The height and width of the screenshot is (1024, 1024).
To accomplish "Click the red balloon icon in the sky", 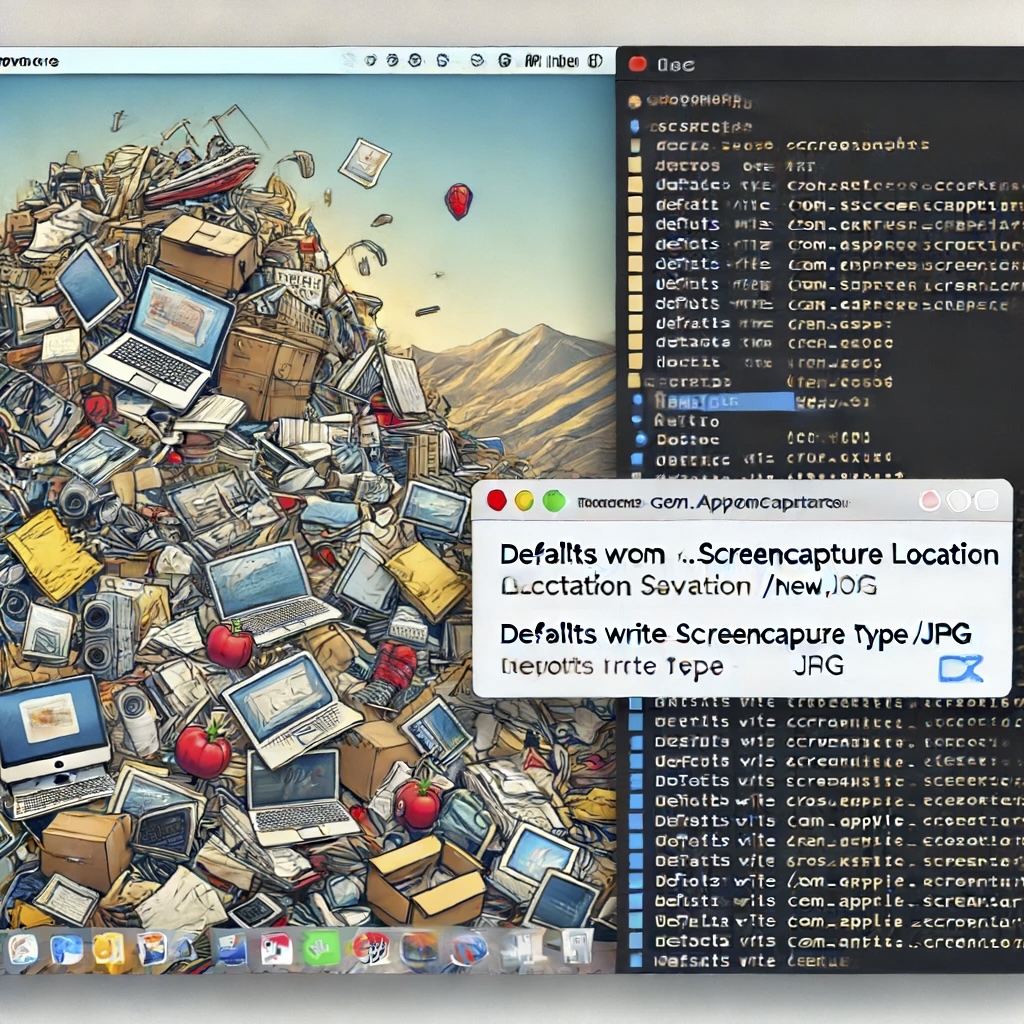I will point(458,201).
